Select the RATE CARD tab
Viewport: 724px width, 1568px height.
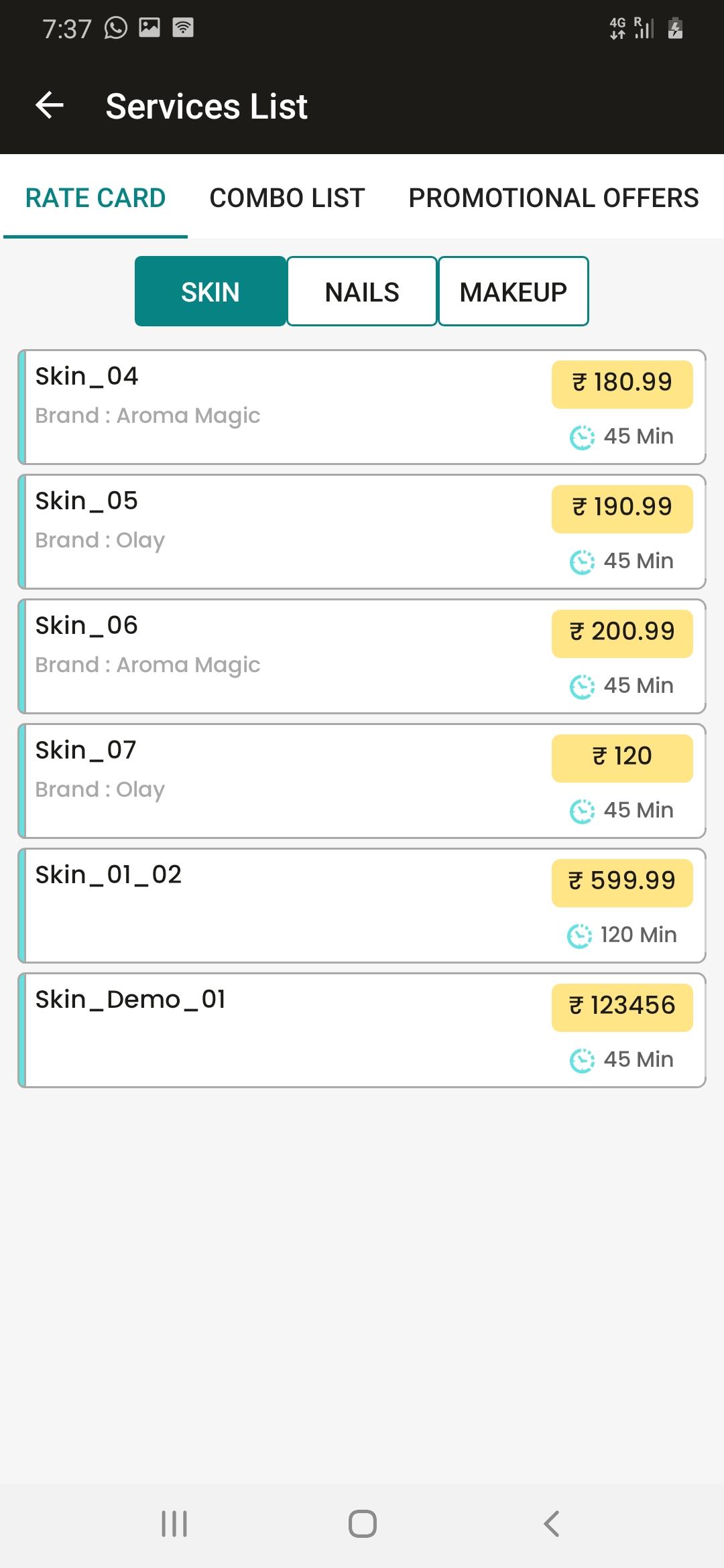[x=95, y=198]
